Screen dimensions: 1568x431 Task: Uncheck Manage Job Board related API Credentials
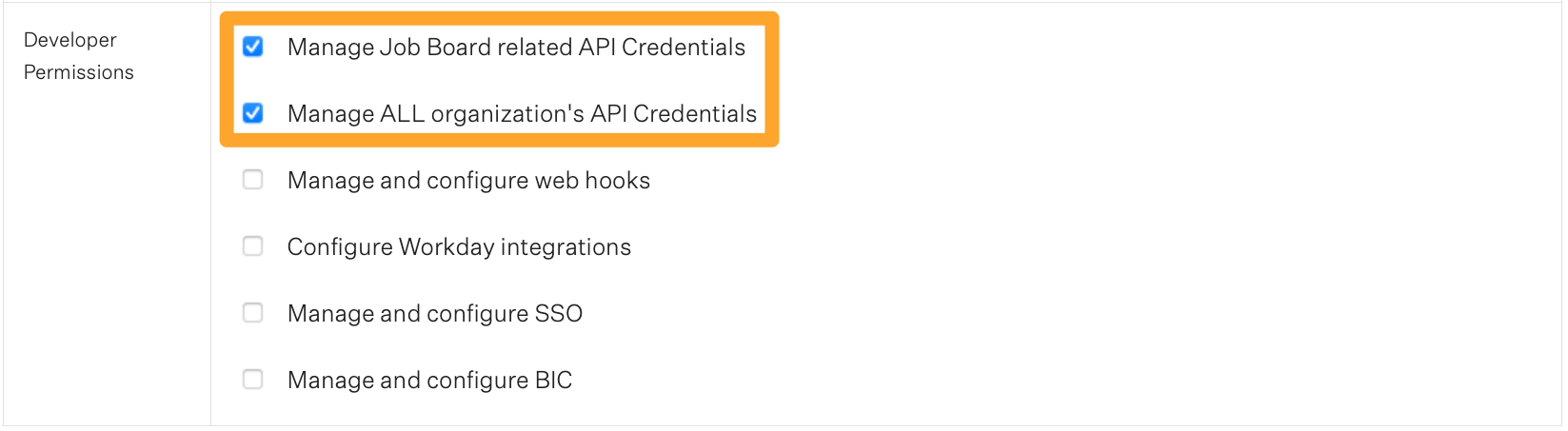coord(253,47)
